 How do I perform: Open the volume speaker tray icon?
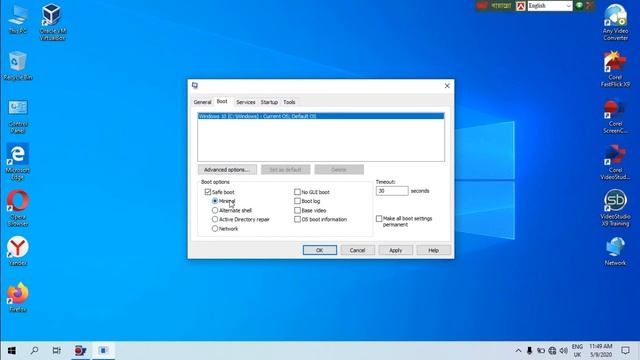pyautogui.click(x=564, y=351)
